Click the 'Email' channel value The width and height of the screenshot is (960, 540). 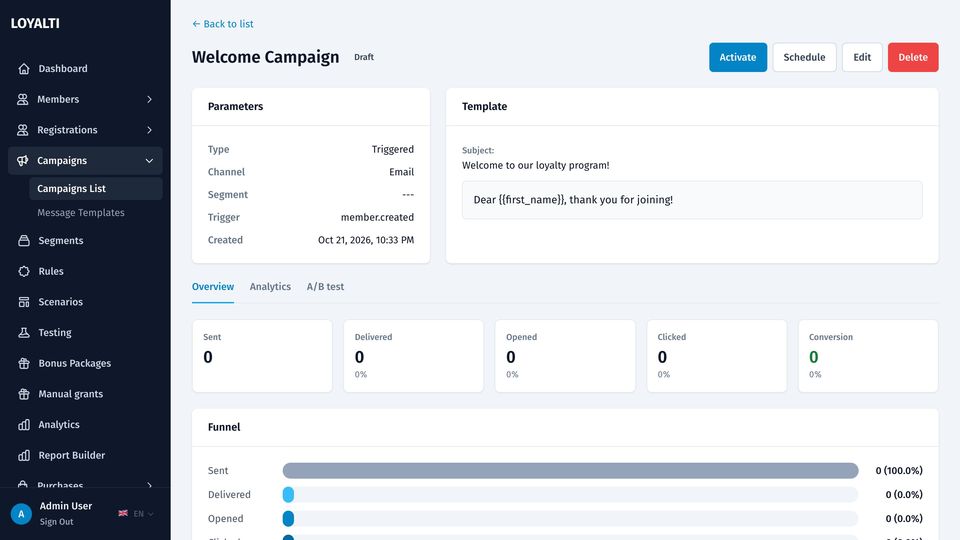[401, 172]
